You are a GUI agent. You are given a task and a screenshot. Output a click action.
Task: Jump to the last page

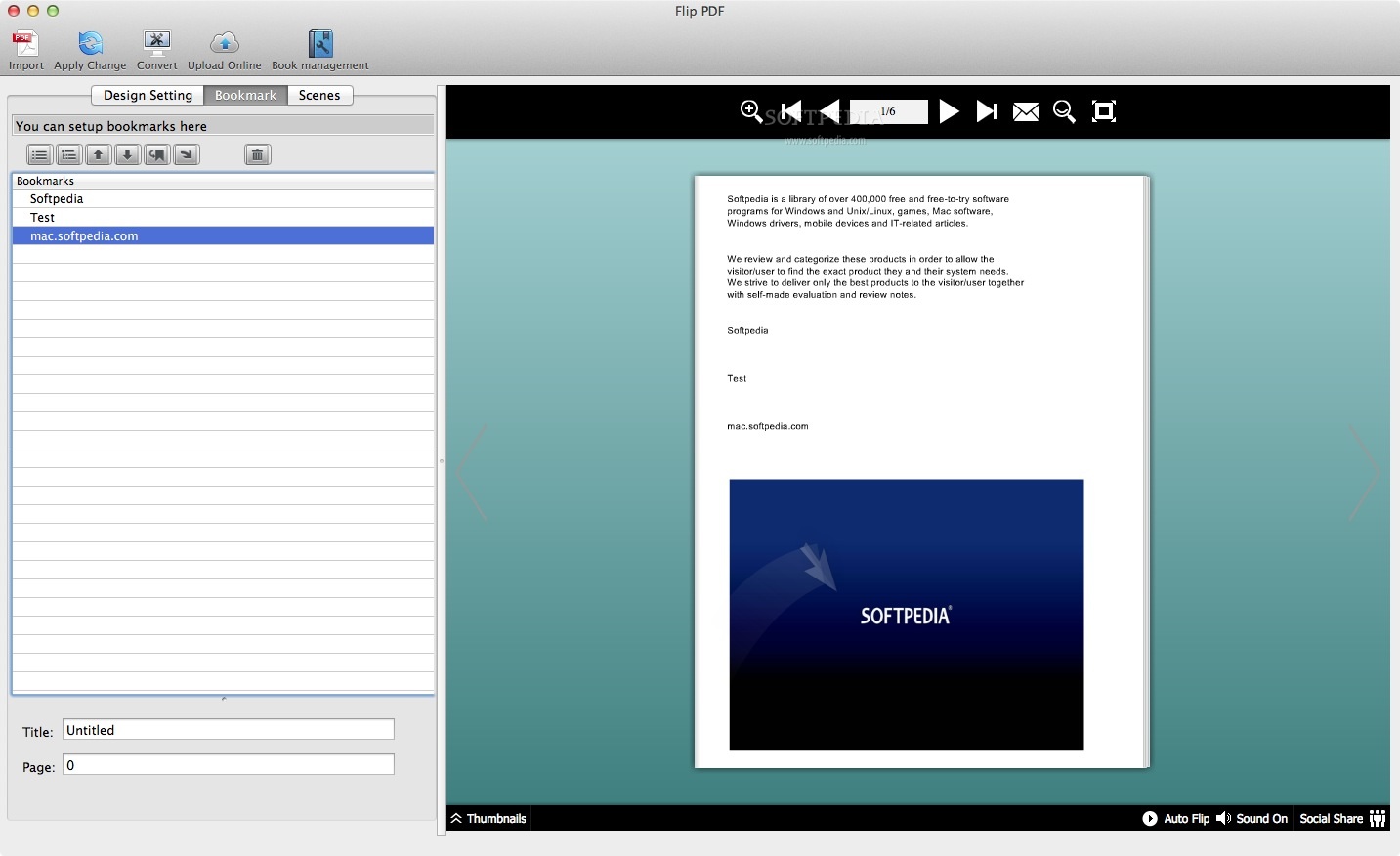(x=987, y=111)
